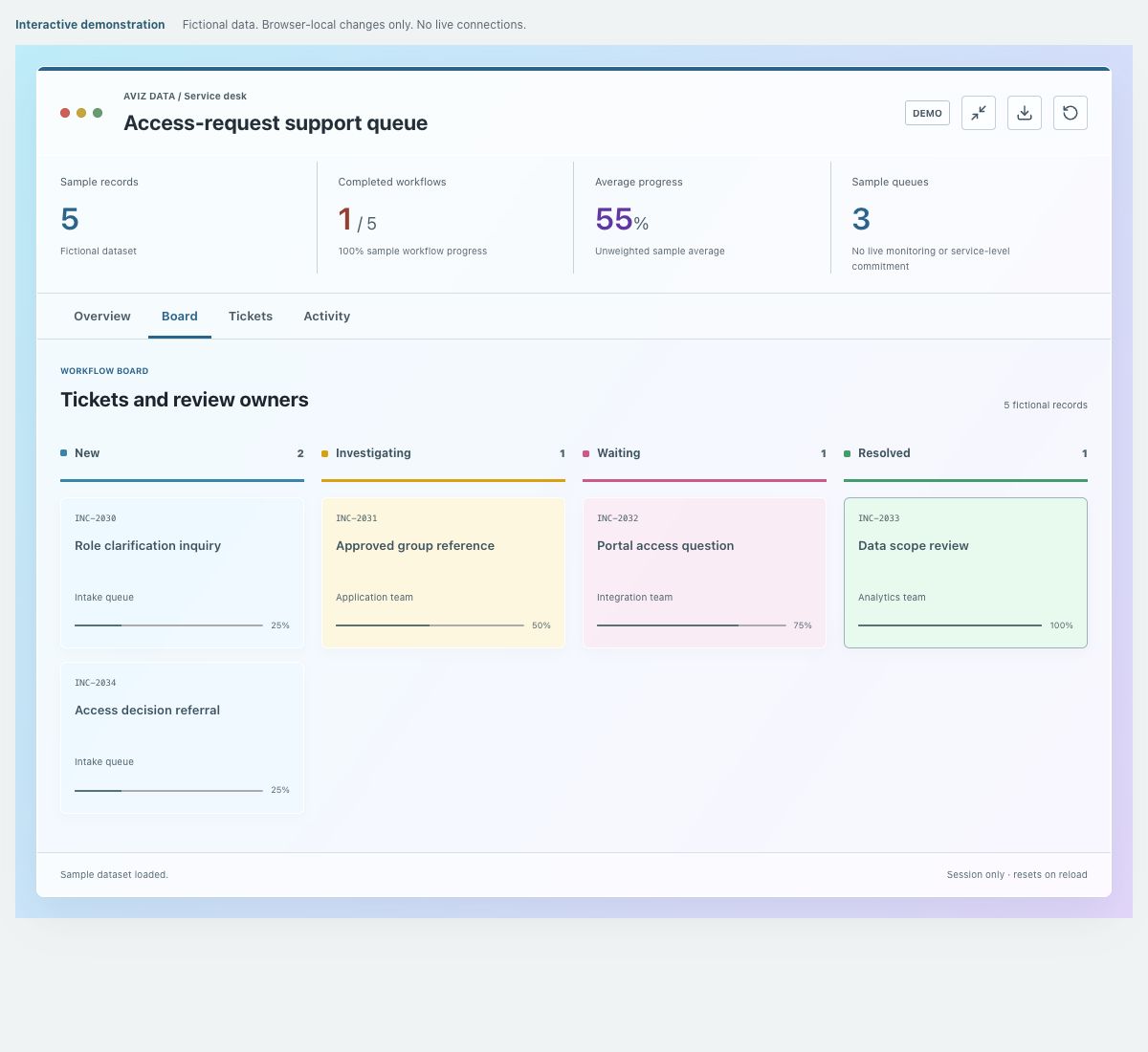Image resolution: width=1148 pixels, height=1052 pixels.
Task: Click the INC-2030 ticket ID
Action: [96, 518]
